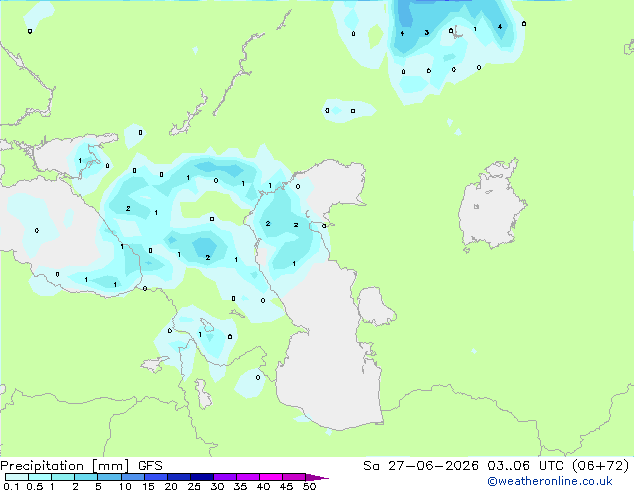Screen dimensions: 634x490
Task: Click the "03..06 UTC" time range text
Action: pos(526,466)
